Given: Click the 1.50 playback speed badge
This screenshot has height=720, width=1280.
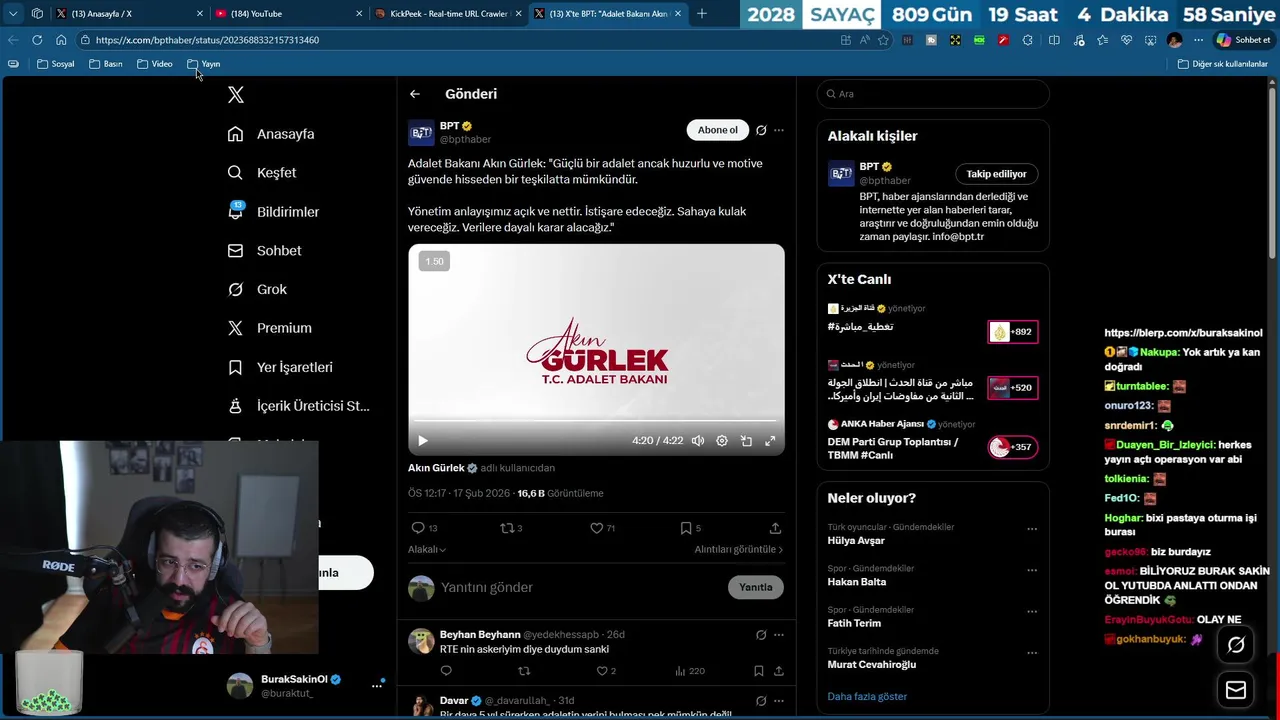Looking at the screenshot, I should point(434,261).
